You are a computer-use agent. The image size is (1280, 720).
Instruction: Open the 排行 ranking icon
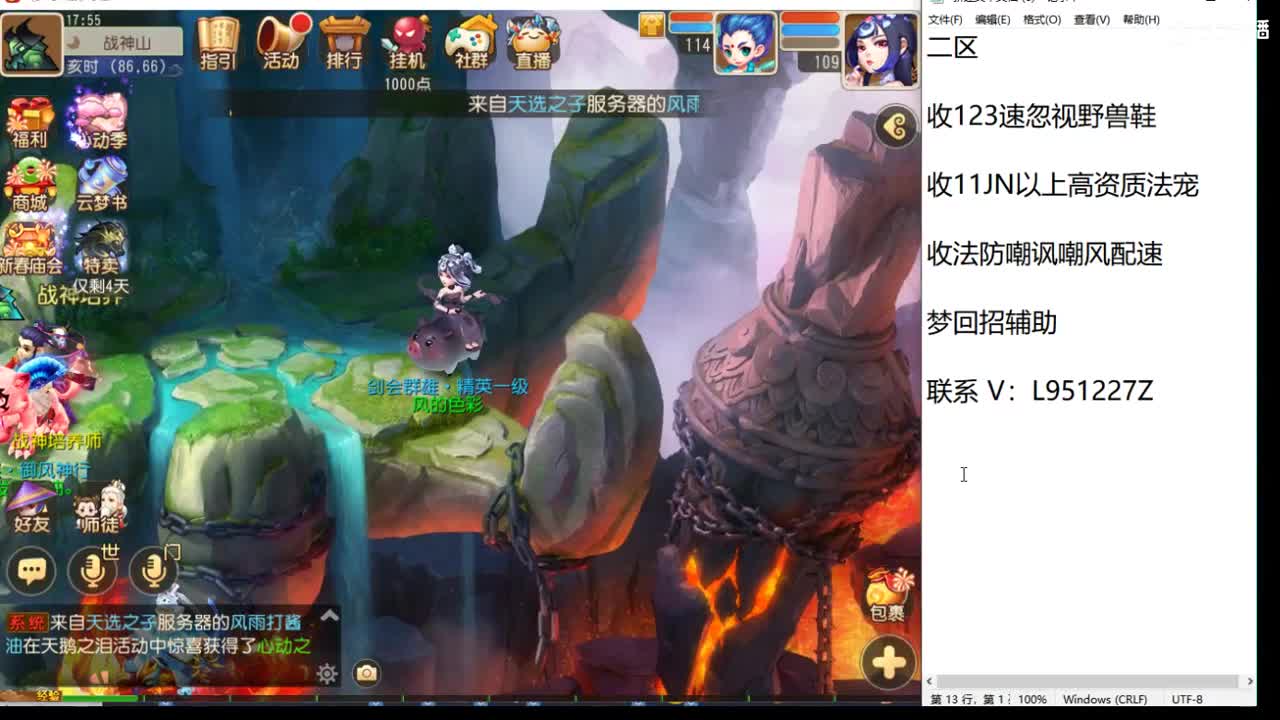344,43
